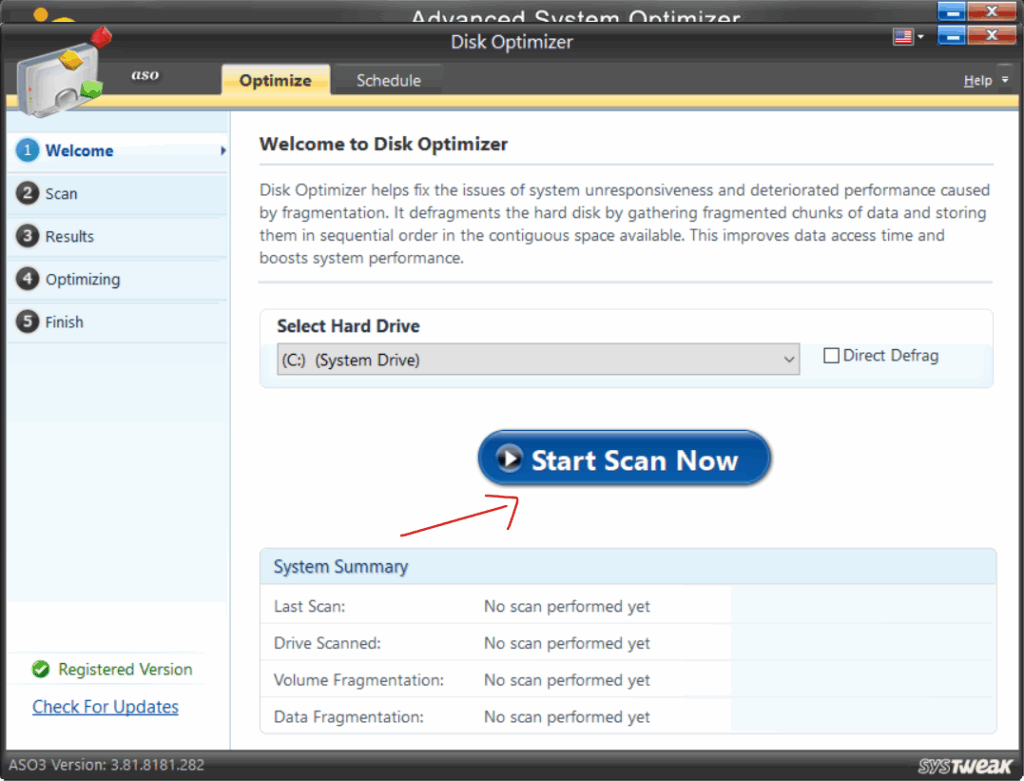
Task: Click the Welcome to Disk Optimizer heading
Action: pyautogui.click(x=383, y=144)
